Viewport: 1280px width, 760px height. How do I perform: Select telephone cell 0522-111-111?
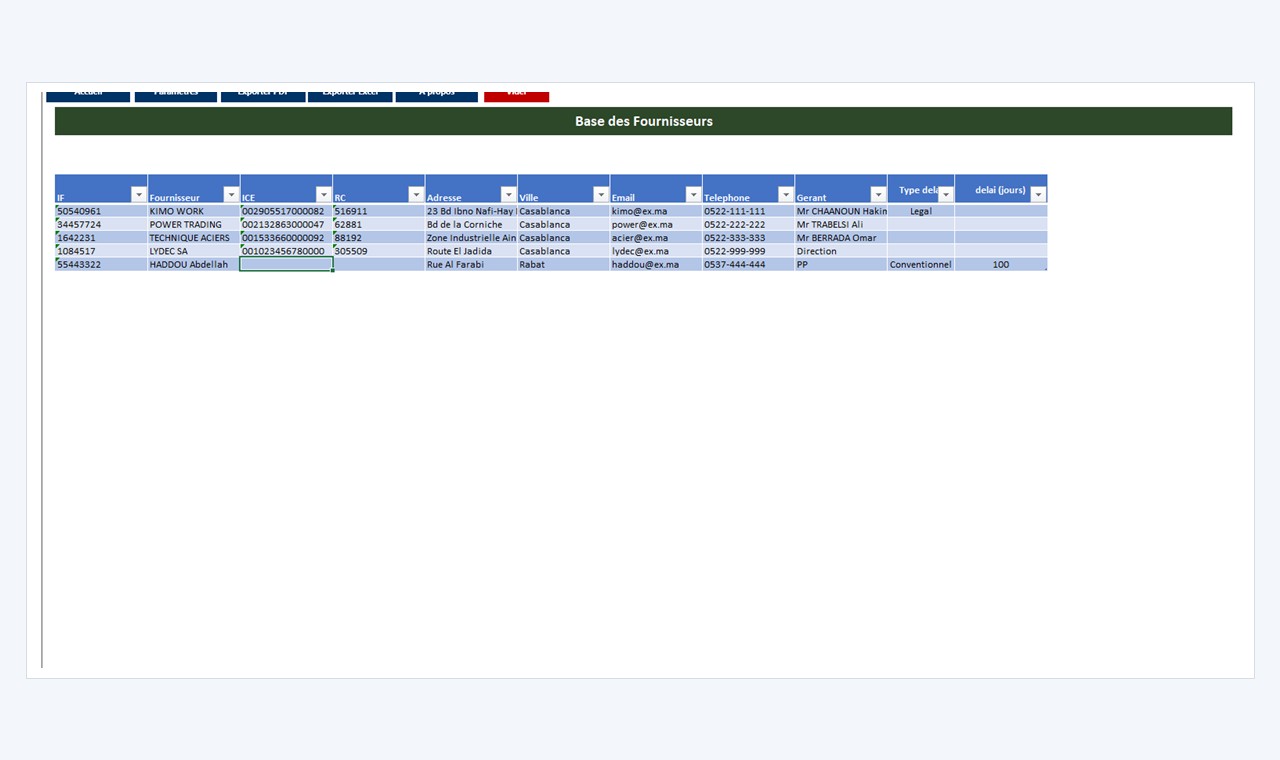click(x=749, y=211)
